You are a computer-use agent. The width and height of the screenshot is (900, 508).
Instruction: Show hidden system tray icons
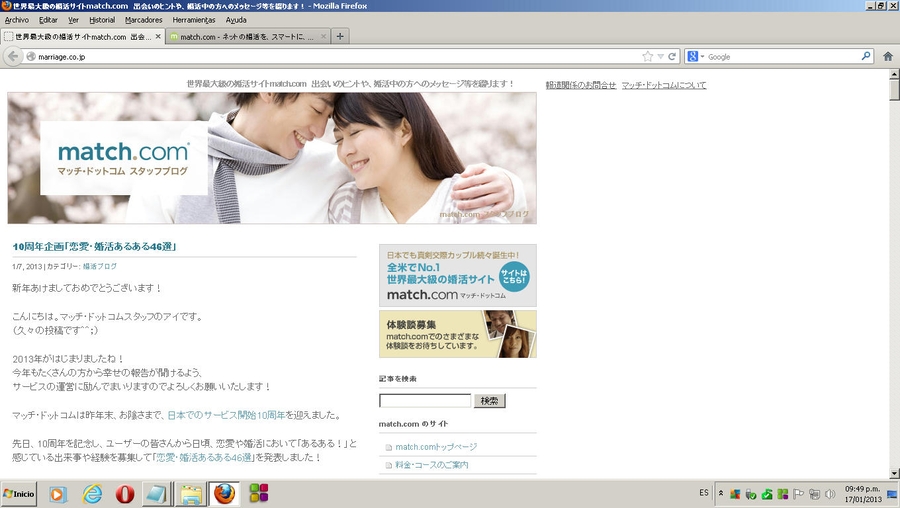(x=722, y=494)
